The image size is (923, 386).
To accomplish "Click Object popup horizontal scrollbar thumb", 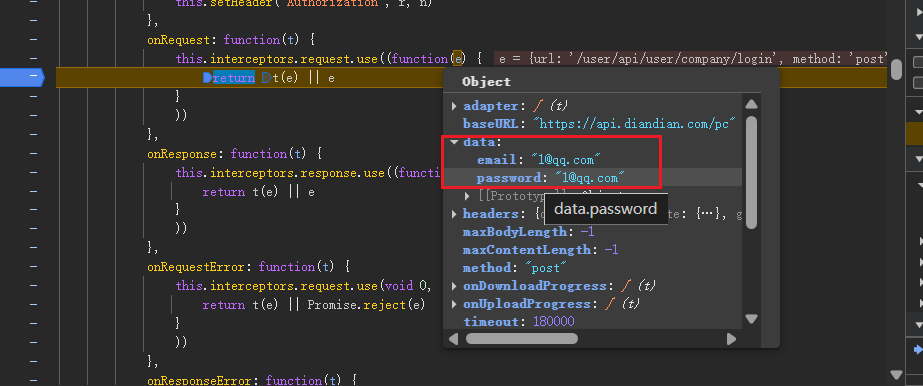I will click(x=522, y=339).
